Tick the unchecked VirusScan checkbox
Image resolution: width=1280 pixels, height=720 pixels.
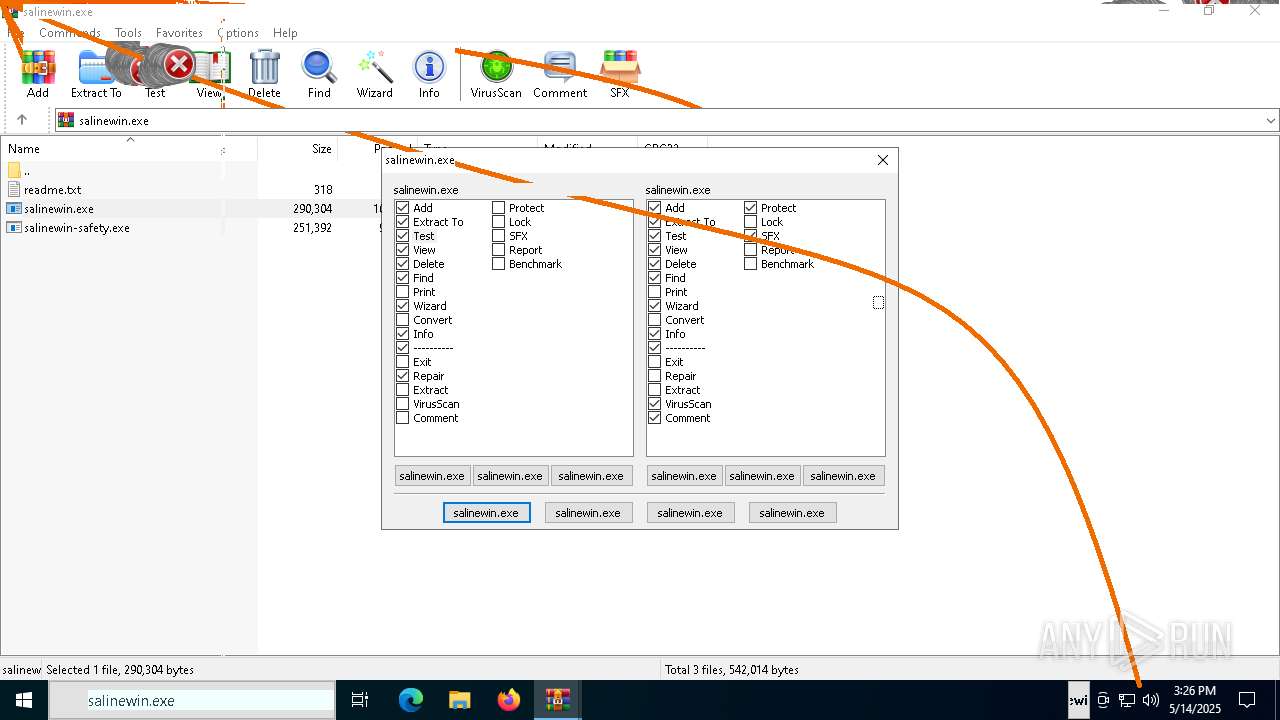pos(403,404)
